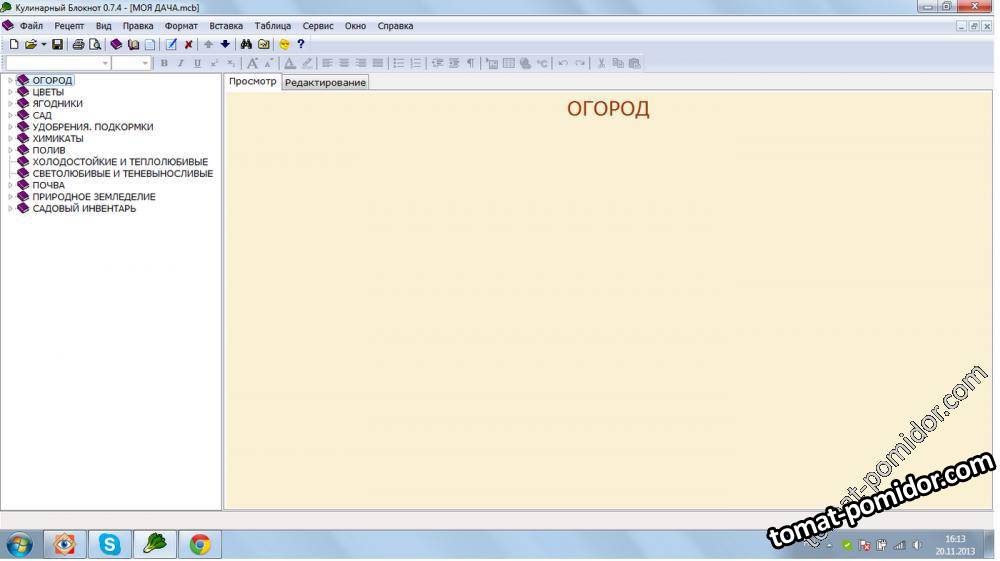Click the edit pencil-on-page icon
Image resolution: width=1000 pixels, height=561 pixels.
tap(171, 45)
